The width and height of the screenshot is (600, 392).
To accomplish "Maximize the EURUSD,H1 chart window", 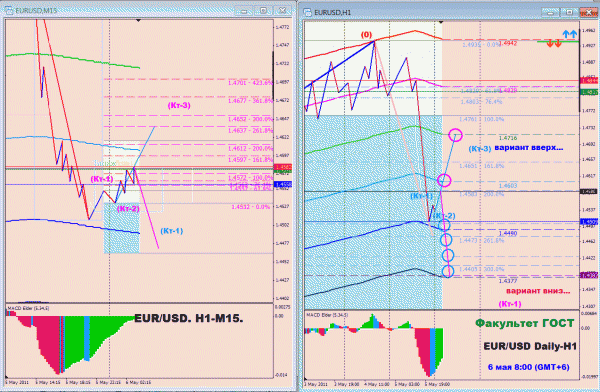I will pos(569,12).
